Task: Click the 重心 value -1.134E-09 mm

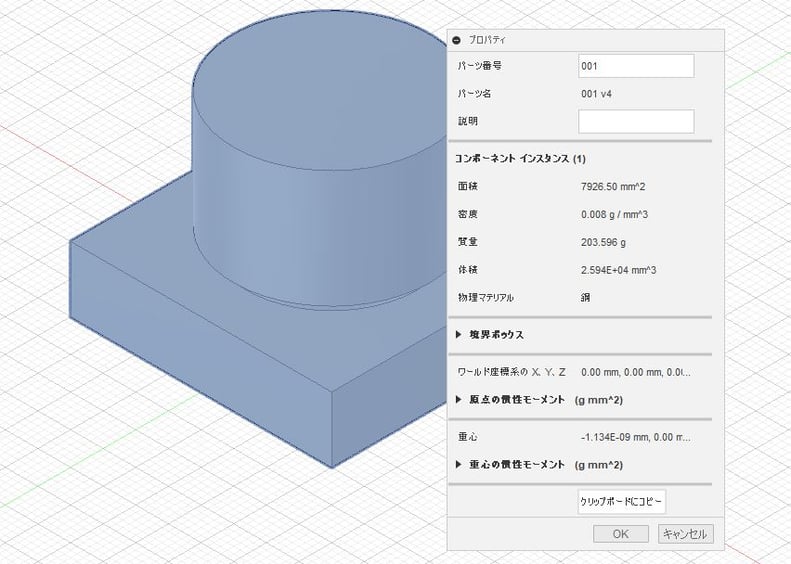Action: (636, 437)
